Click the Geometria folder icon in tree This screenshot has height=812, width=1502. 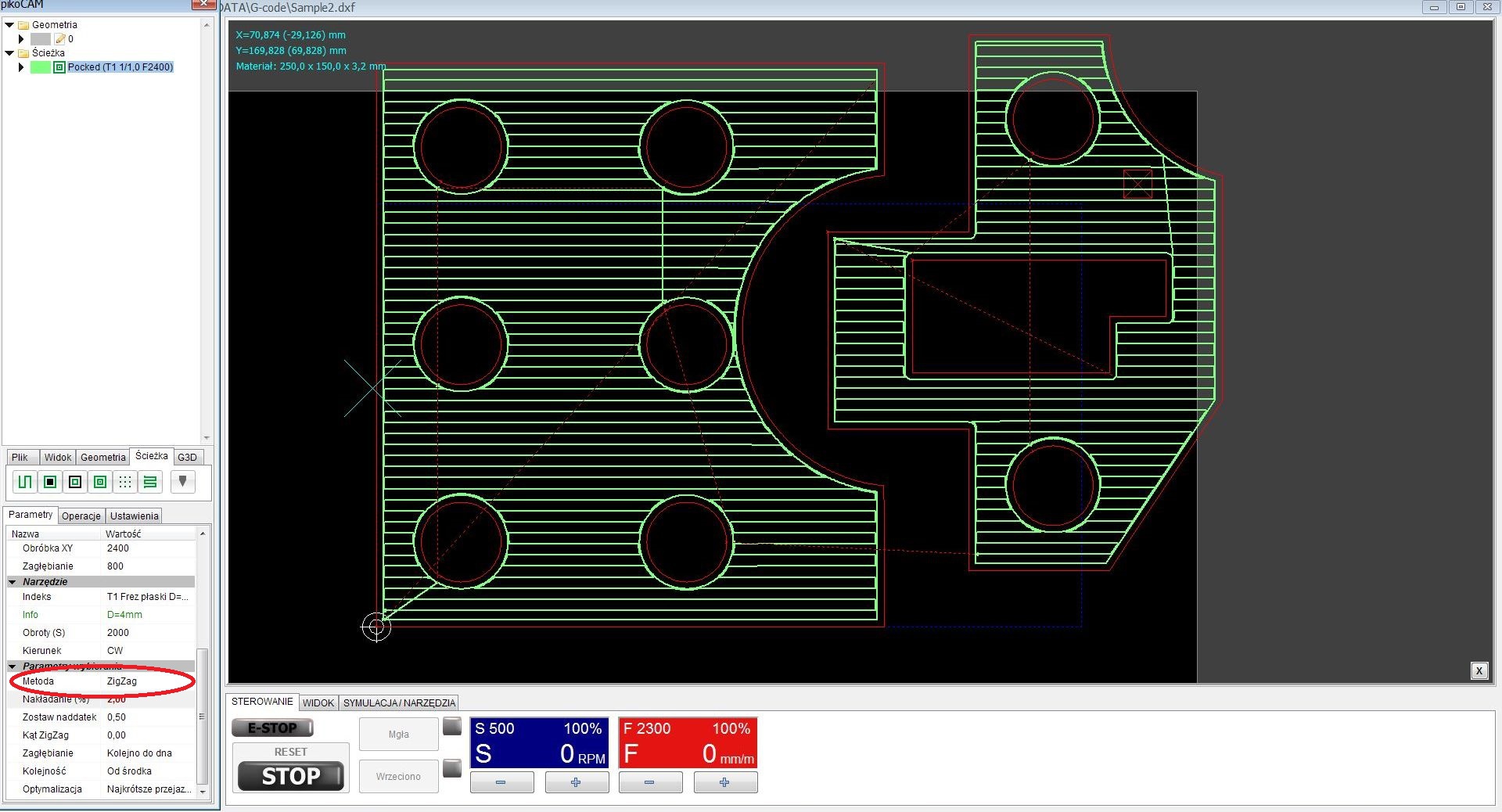pyautogui.click(x=23, y=25)
